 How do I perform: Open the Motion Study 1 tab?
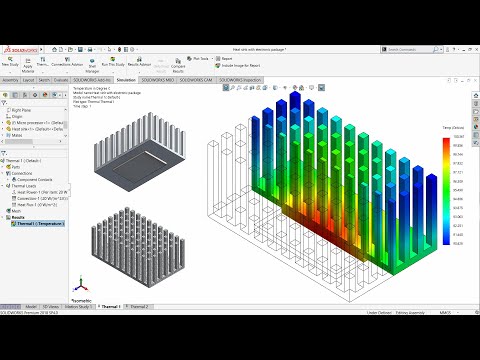pos(78,307)
